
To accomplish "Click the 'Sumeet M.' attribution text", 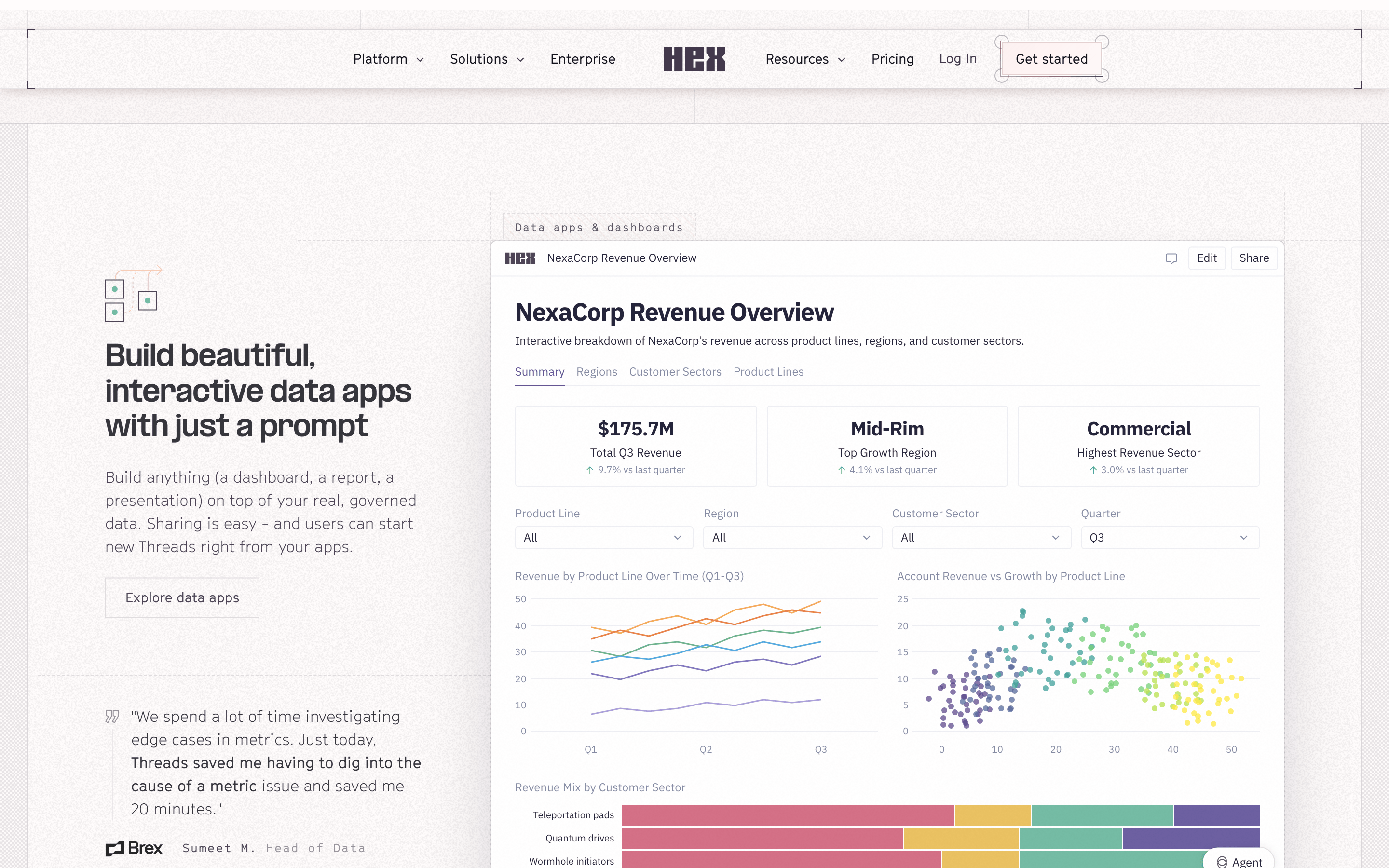I will click(218, 849).
